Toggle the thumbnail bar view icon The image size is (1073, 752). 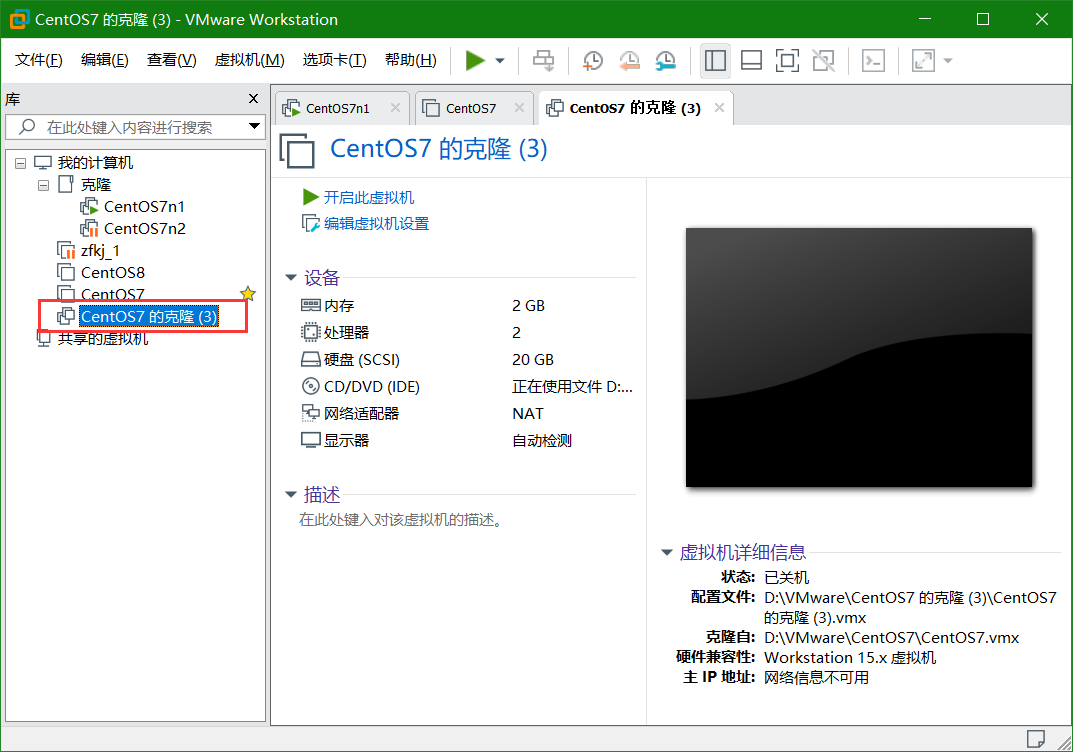pos(751,60)
